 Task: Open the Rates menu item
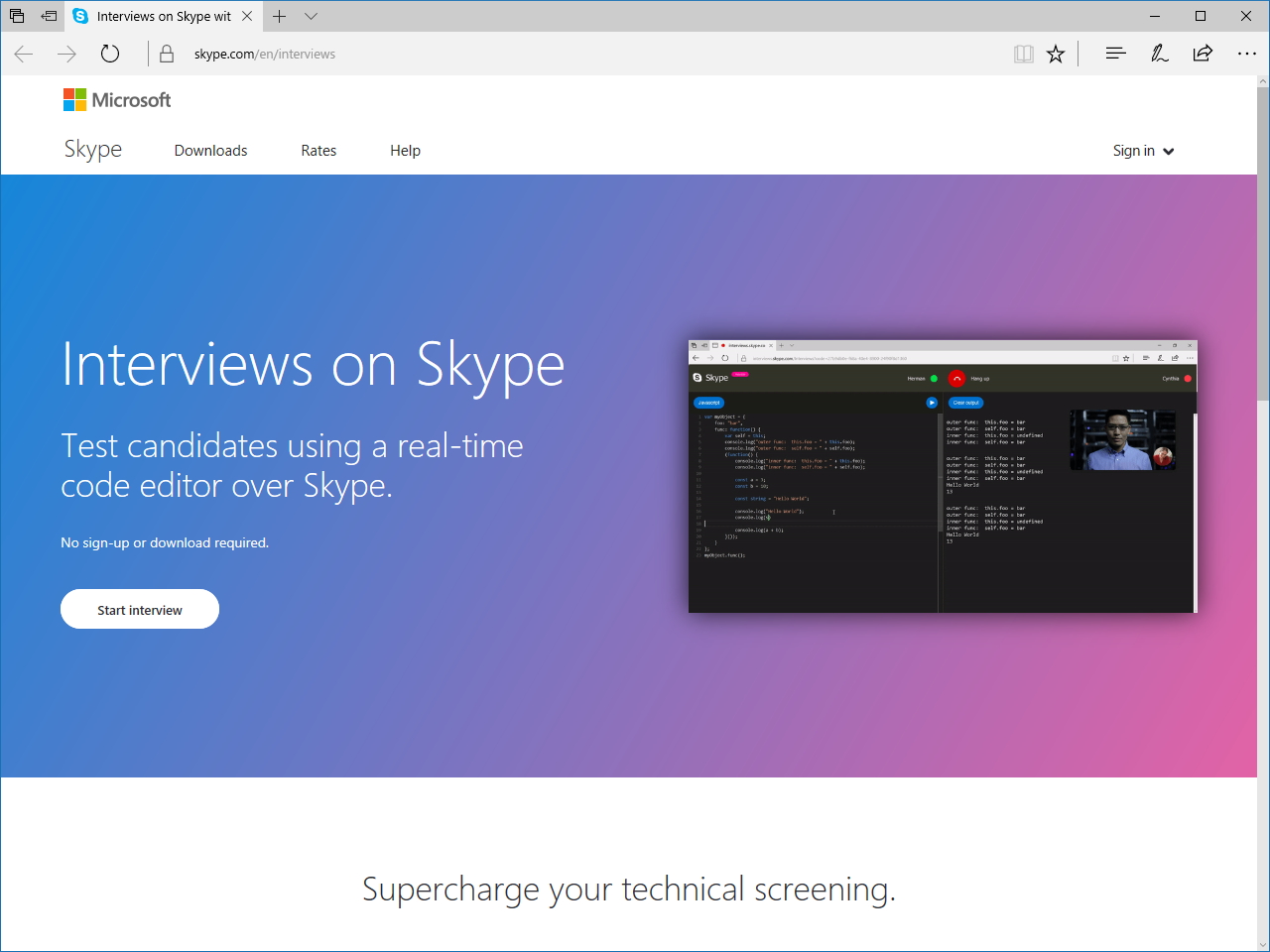pos(318,151)
